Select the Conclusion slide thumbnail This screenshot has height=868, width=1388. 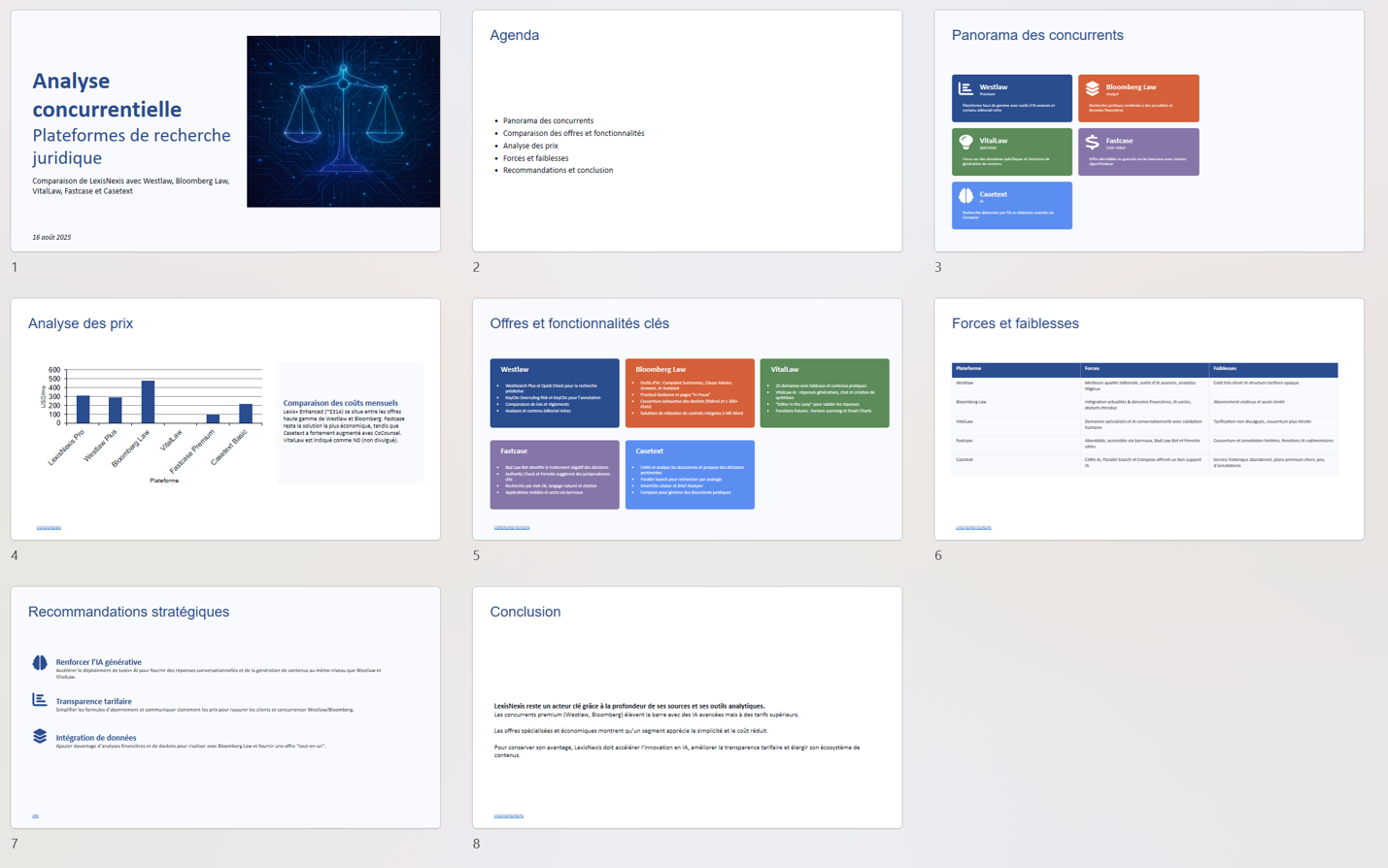click(x=687, y=707)
